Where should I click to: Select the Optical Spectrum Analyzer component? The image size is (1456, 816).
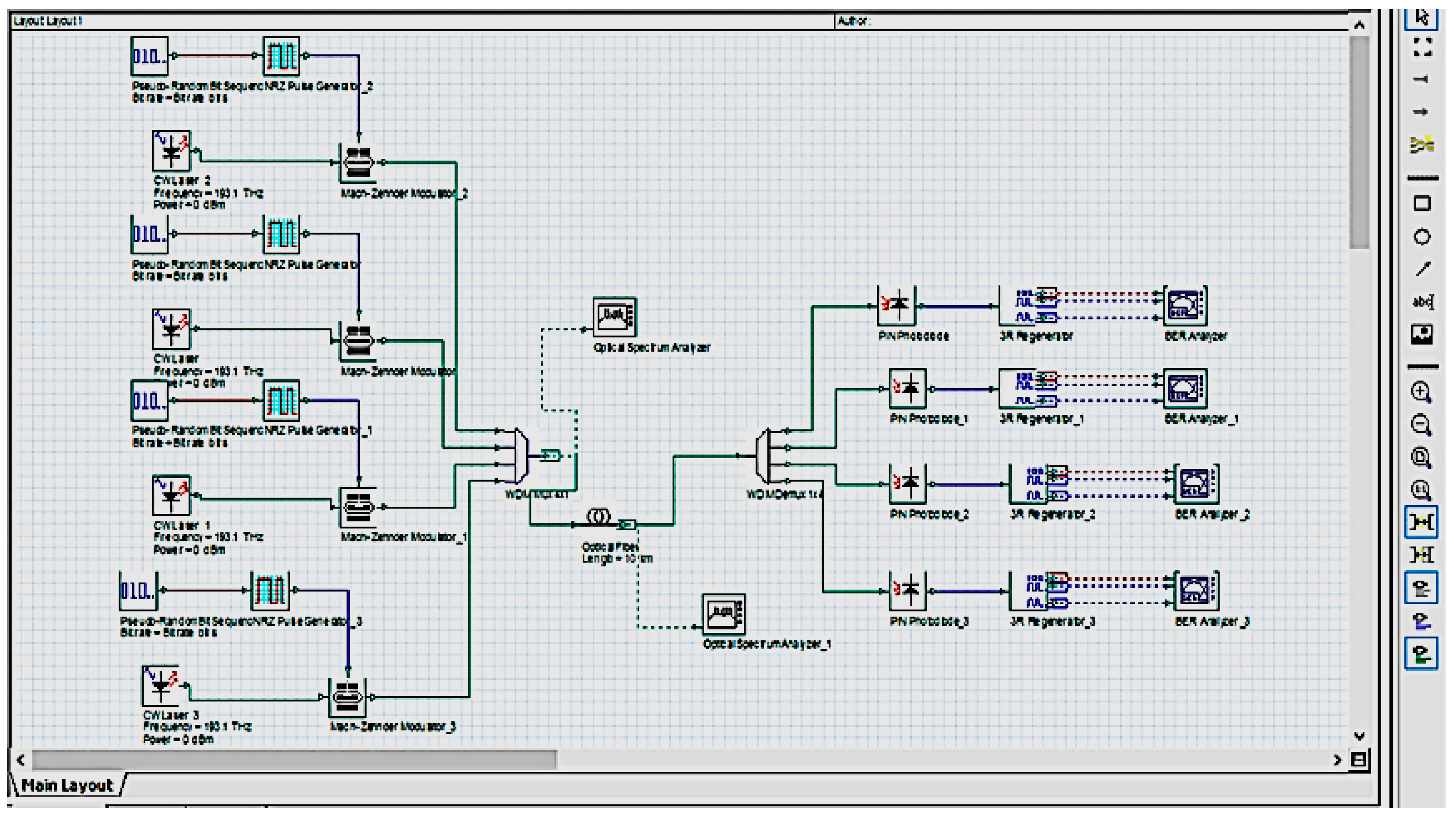click(x=615, y=316)
